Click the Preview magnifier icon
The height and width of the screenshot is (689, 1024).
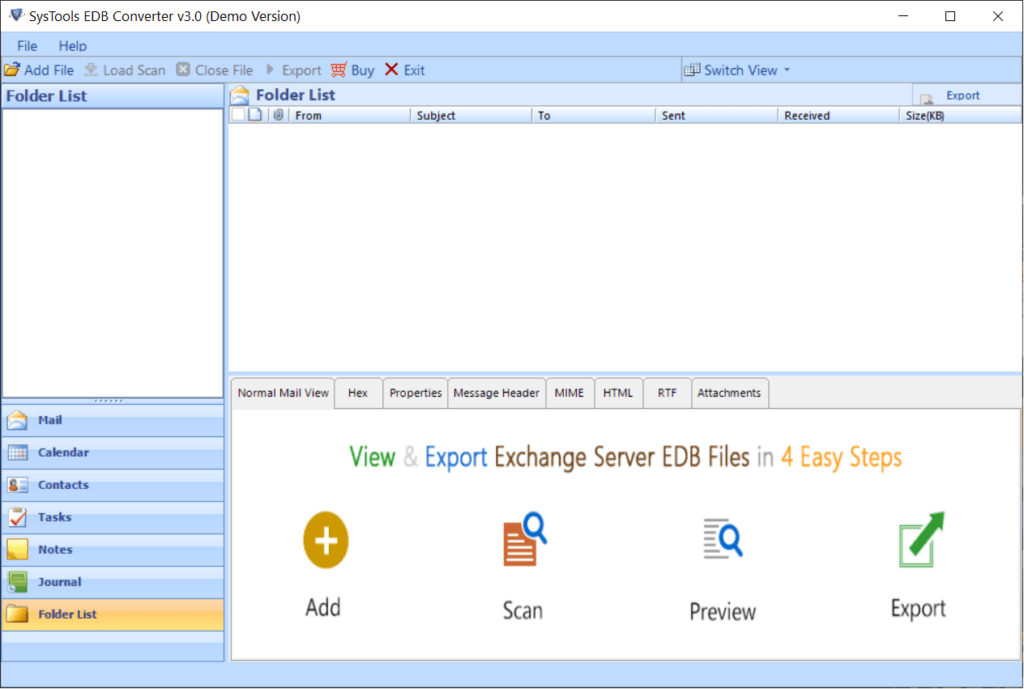723,539
